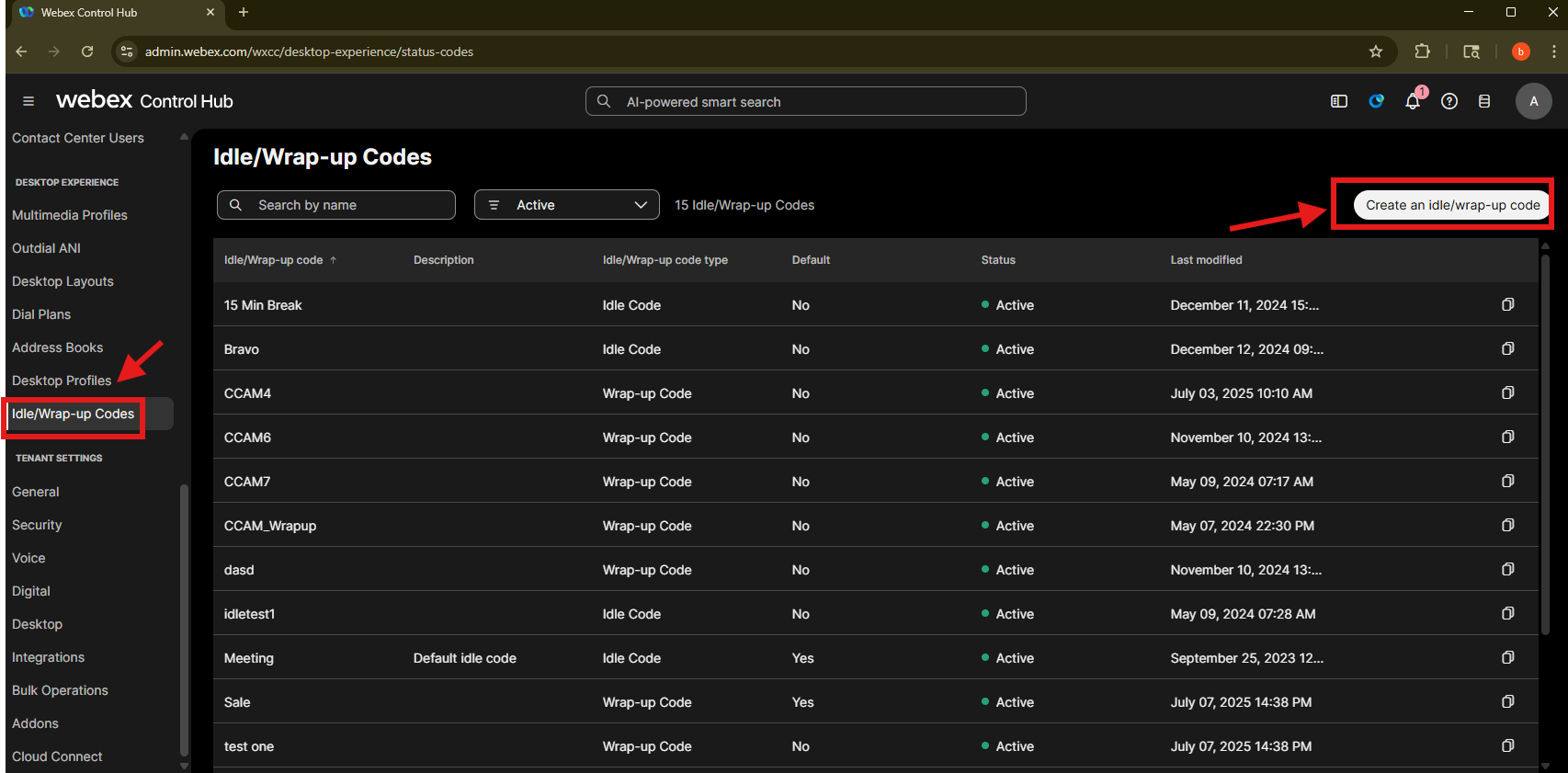Image resolution: width=1568 pixels, height=773 pixels.
Task: Open Digital tenant settings
Action: tap(31, 591)
